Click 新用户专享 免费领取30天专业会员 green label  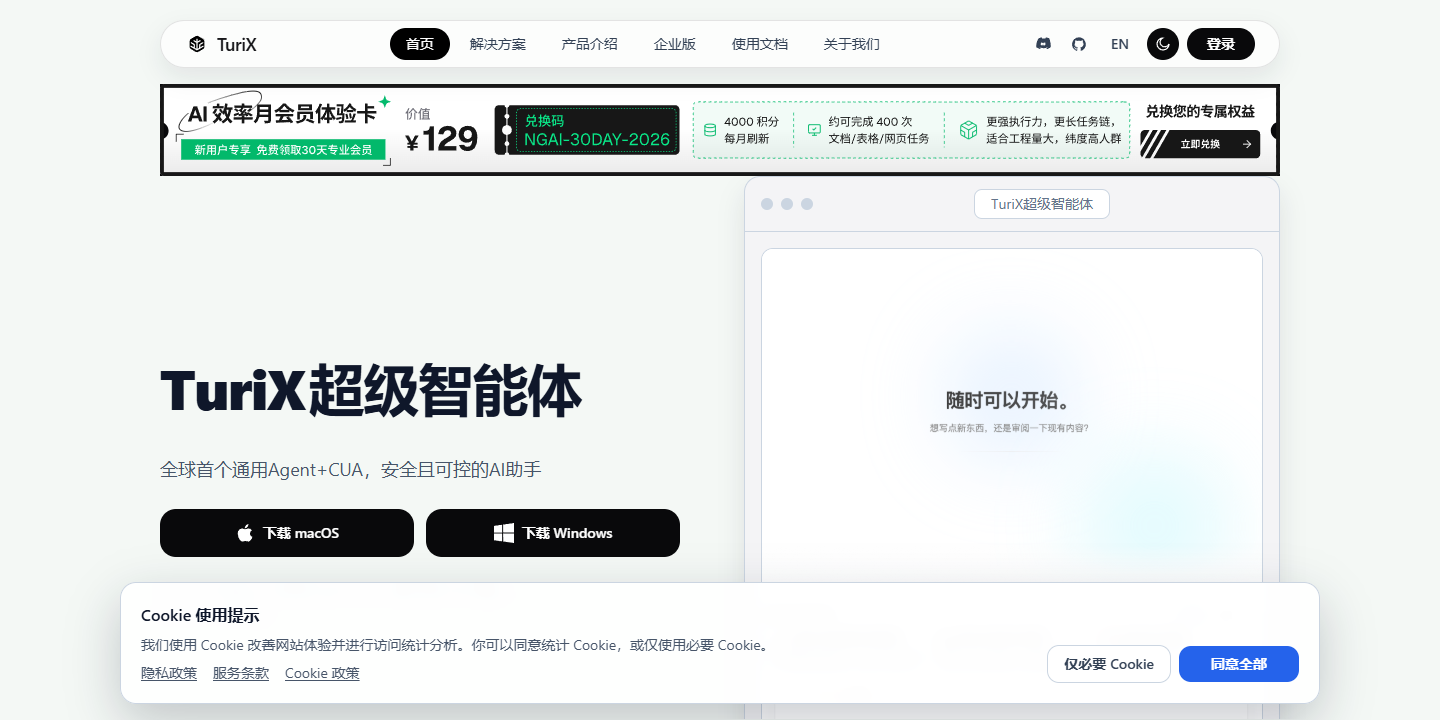(283, 150)
